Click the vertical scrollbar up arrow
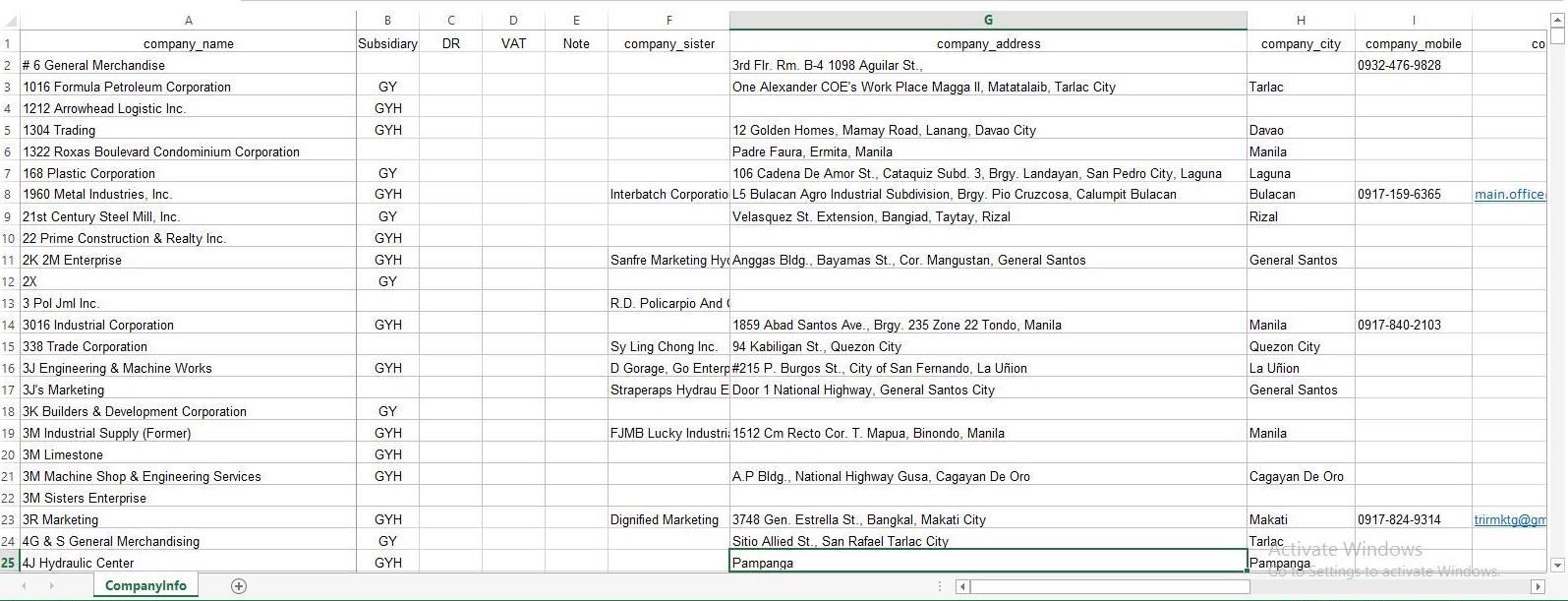This screenshot has height=601, width=1568. click(x=1557, y=21)
